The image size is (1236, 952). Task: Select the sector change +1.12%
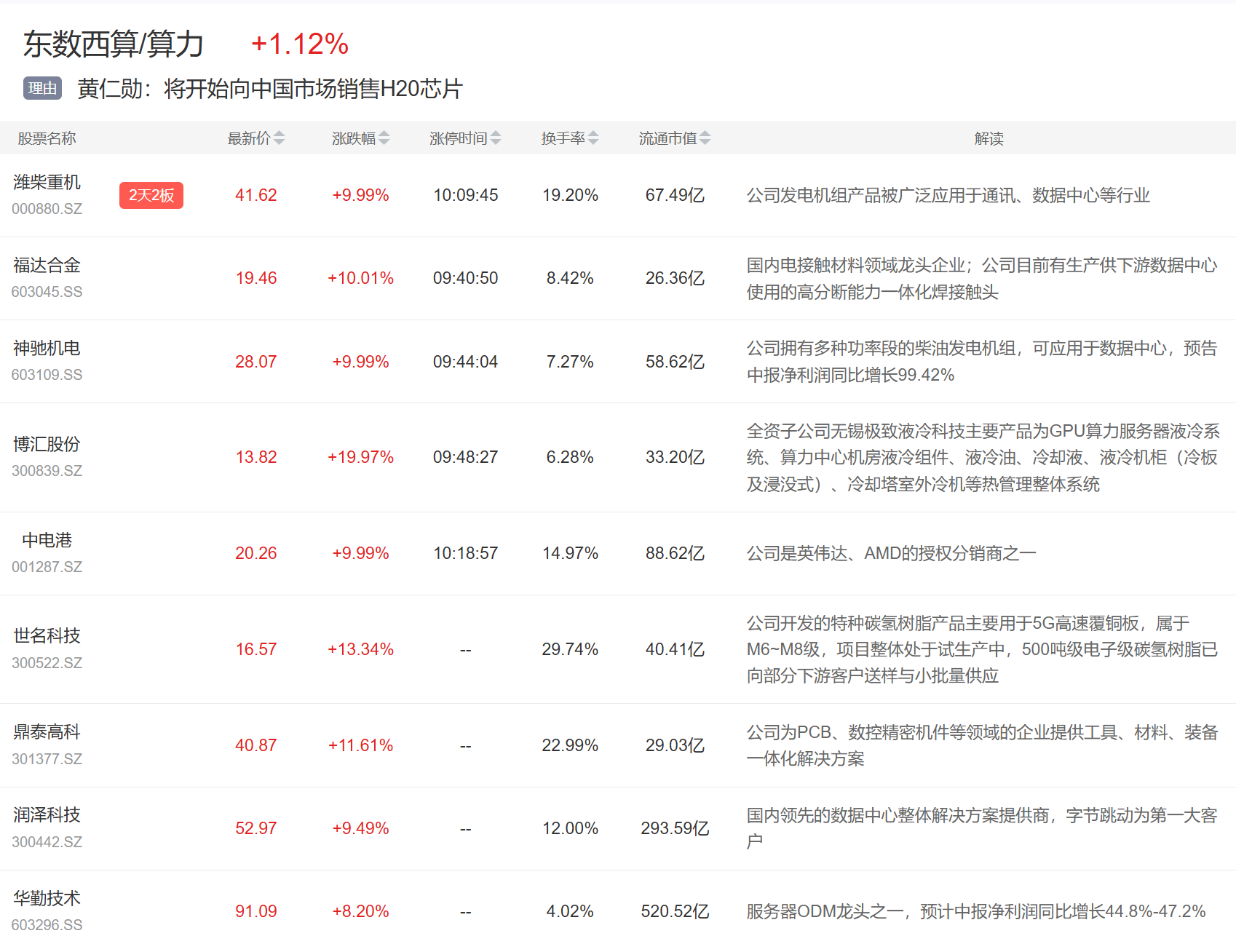300,44
